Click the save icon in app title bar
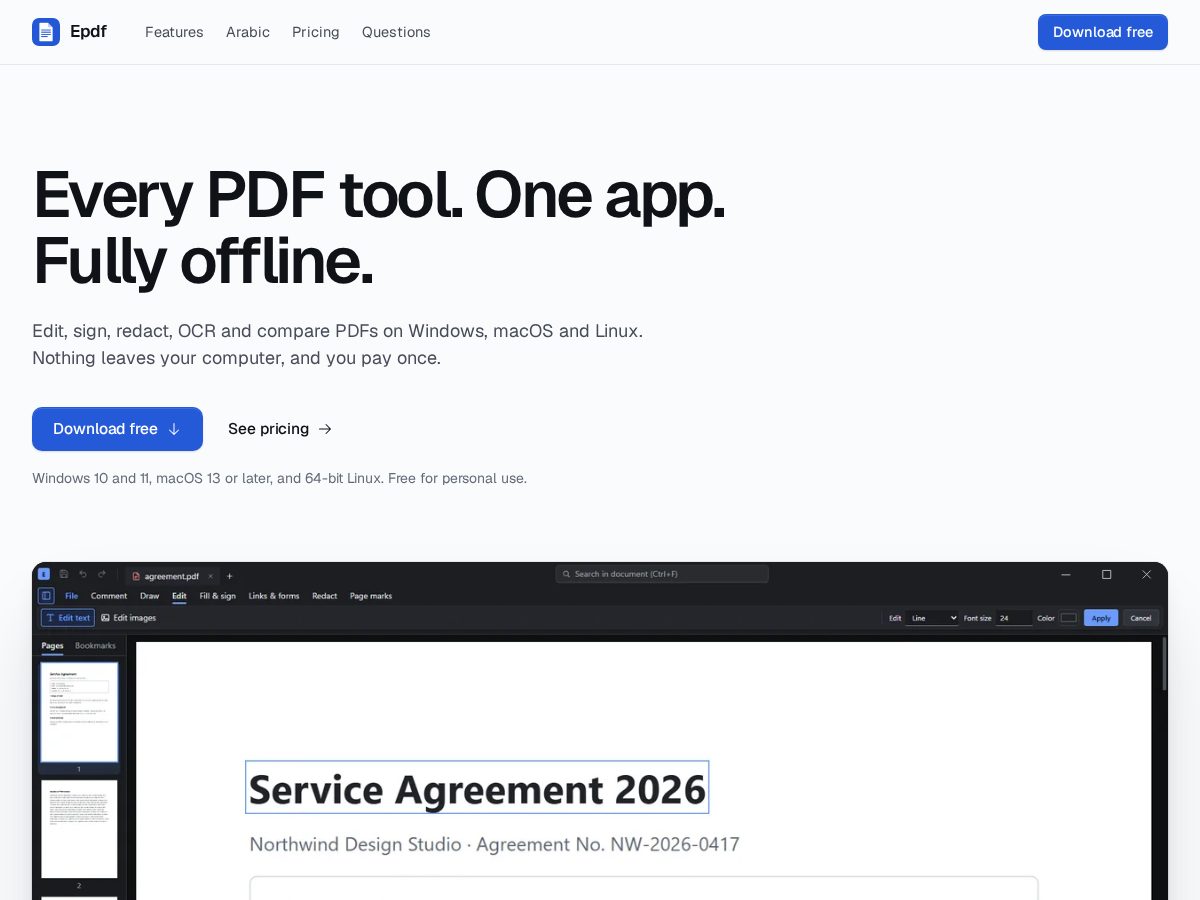This screenshot has width=1200, height=900. tap(64, 574)
